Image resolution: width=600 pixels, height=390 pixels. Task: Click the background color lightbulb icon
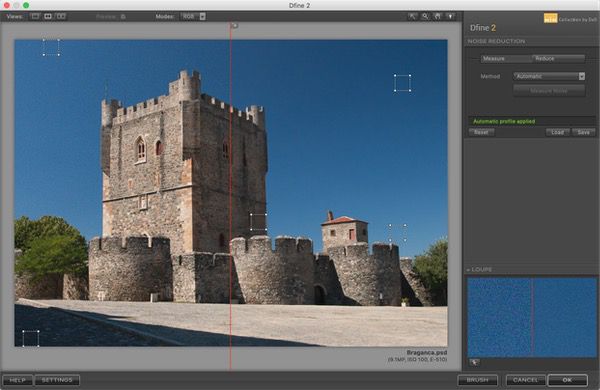pyautogui.click(x=451, y=16)
